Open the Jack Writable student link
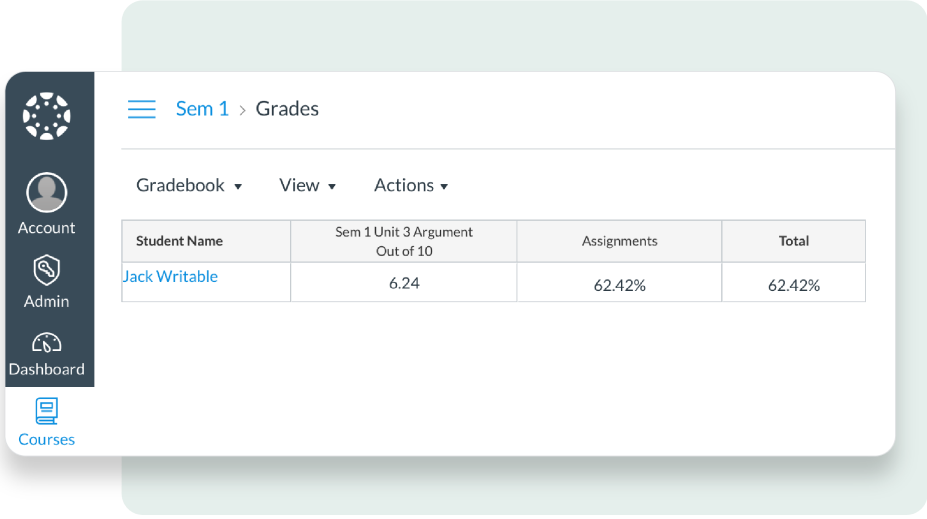This screenshot has height=519, width=927. point(170,276)
